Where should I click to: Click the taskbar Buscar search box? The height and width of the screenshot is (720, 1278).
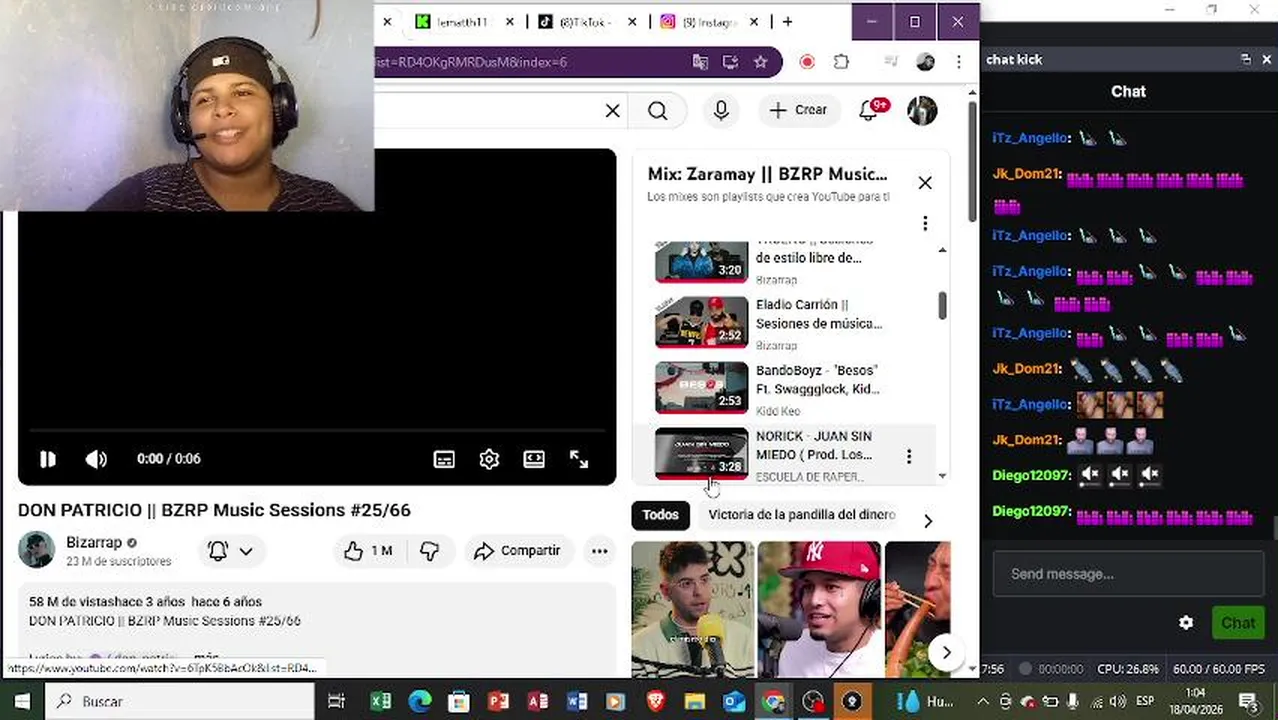coord(181,701)
